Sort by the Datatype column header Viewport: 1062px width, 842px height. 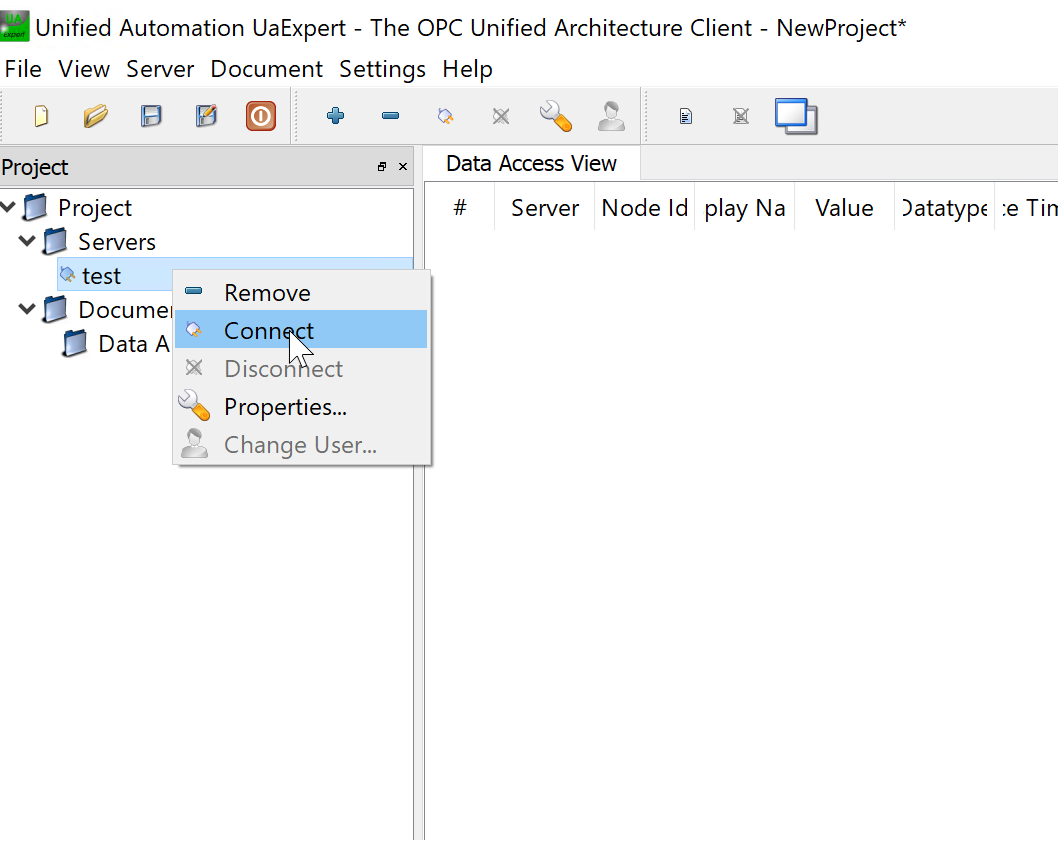[x=944, y=207]
